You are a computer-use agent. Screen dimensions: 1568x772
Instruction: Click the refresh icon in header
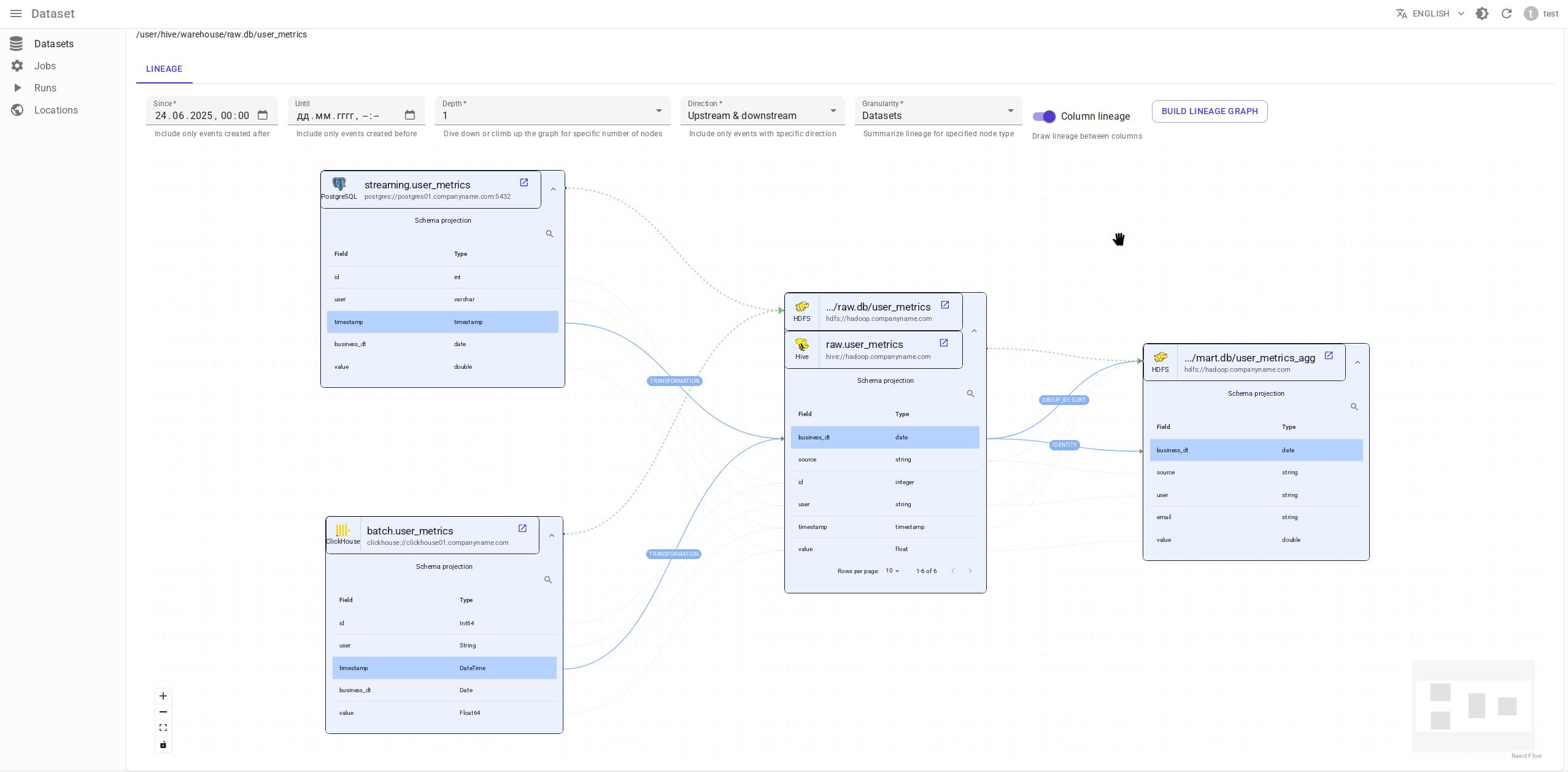point(1507,14)
